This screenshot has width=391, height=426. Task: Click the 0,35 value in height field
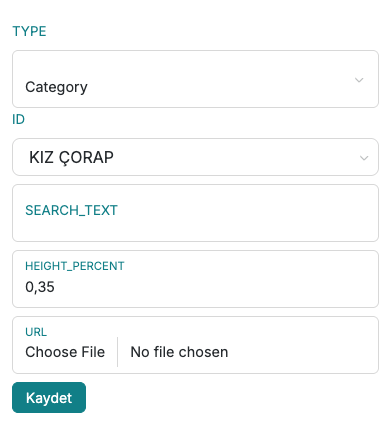point(40,287)
